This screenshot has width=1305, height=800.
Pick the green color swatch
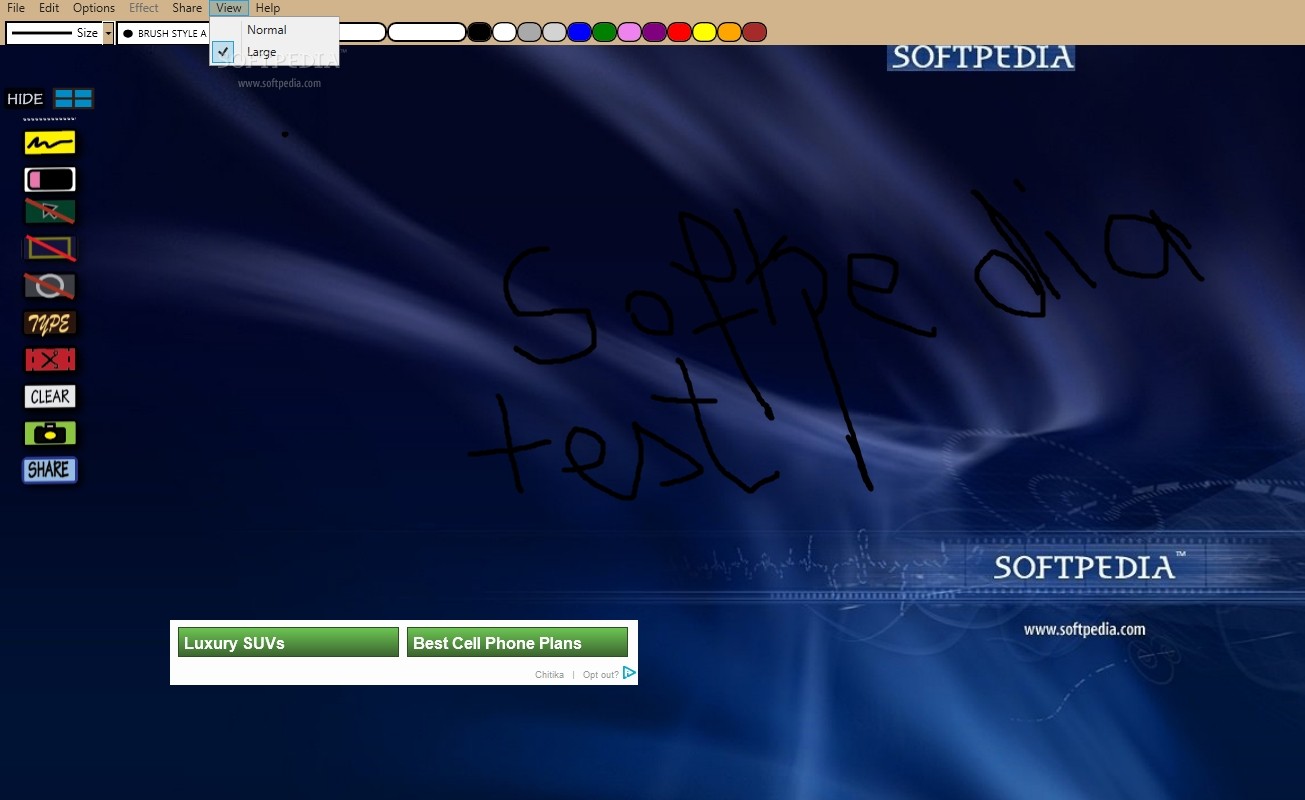coord(604,32)
